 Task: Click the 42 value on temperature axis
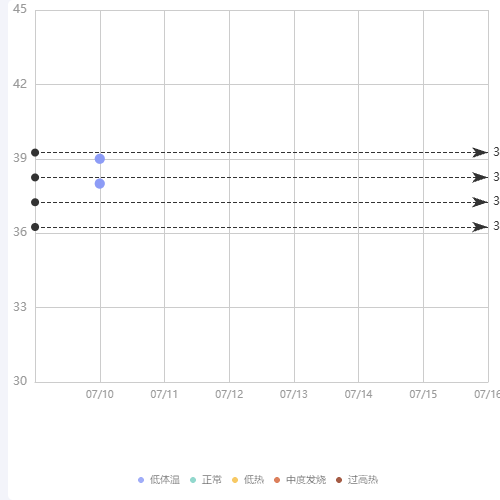[20, 84]
